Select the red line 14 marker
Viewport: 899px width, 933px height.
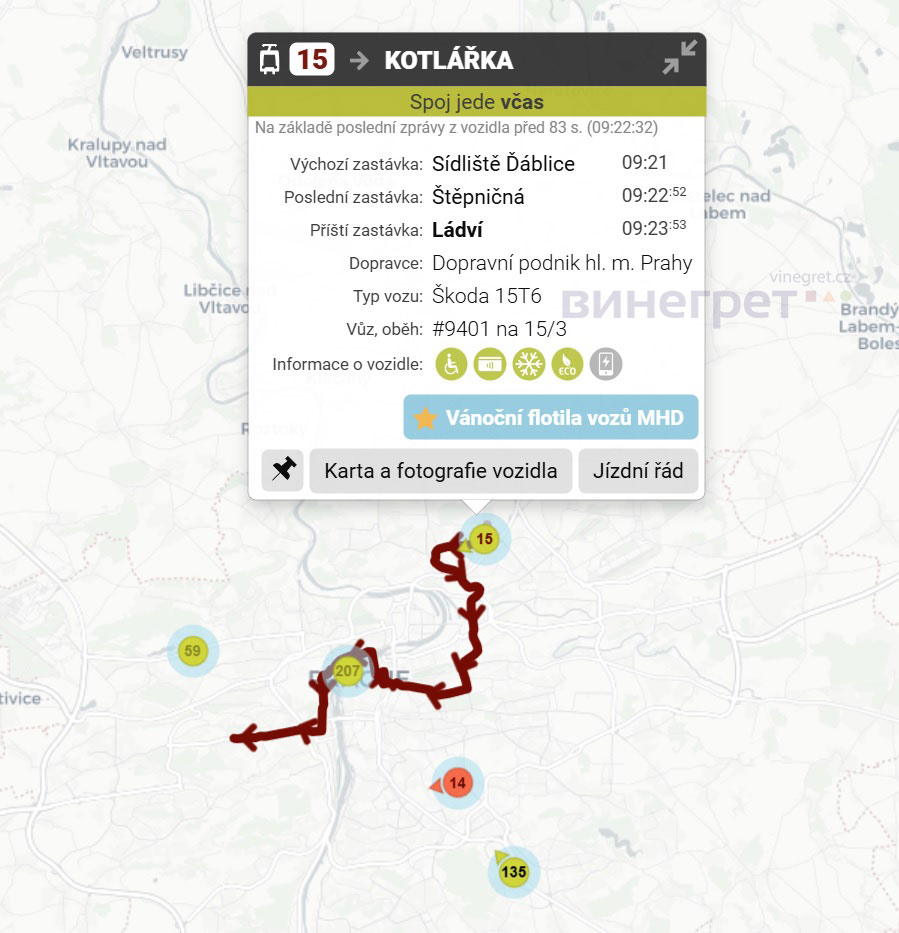[458, 783]
